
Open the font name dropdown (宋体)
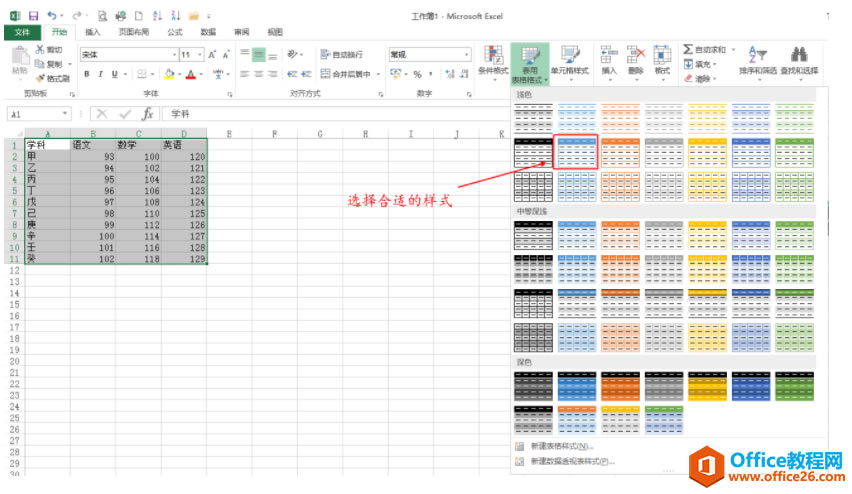(174, 54)
